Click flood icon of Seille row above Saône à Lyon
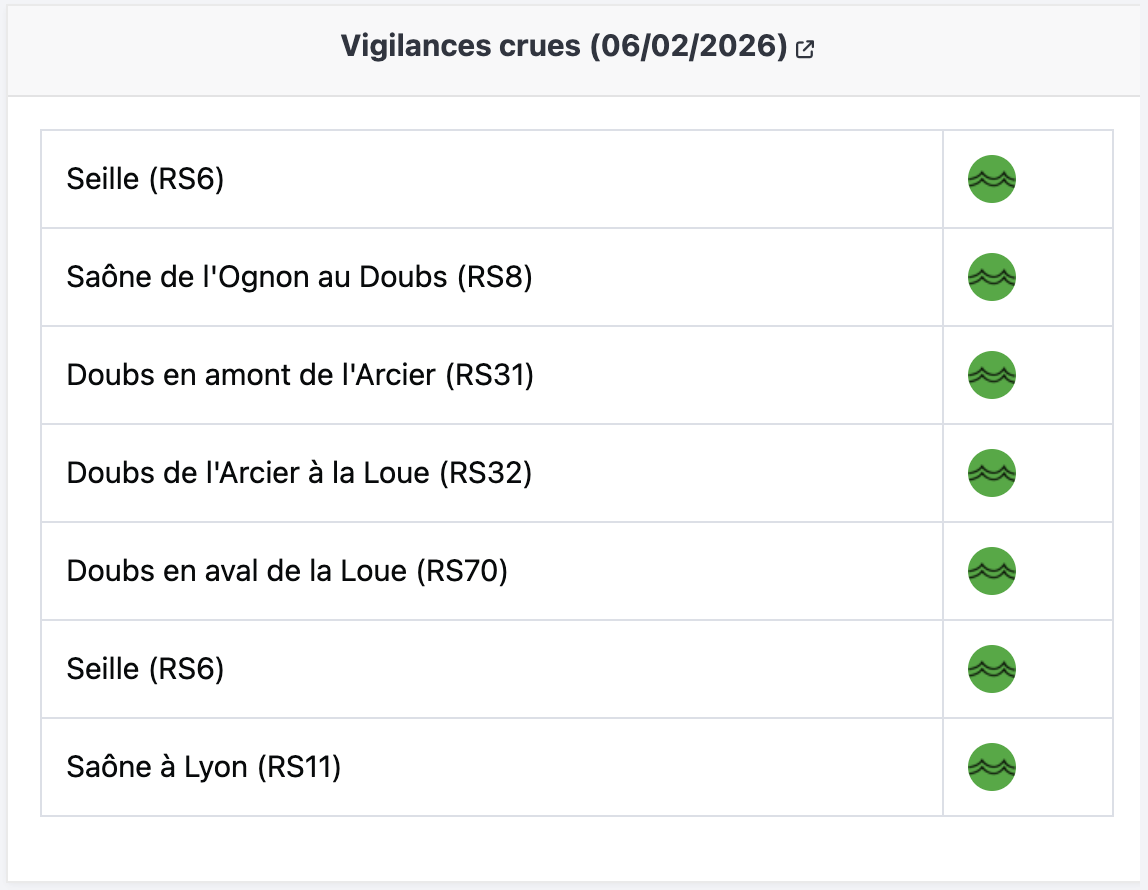Viewport: 1148px width, 890px height. (x=991, y=670)
